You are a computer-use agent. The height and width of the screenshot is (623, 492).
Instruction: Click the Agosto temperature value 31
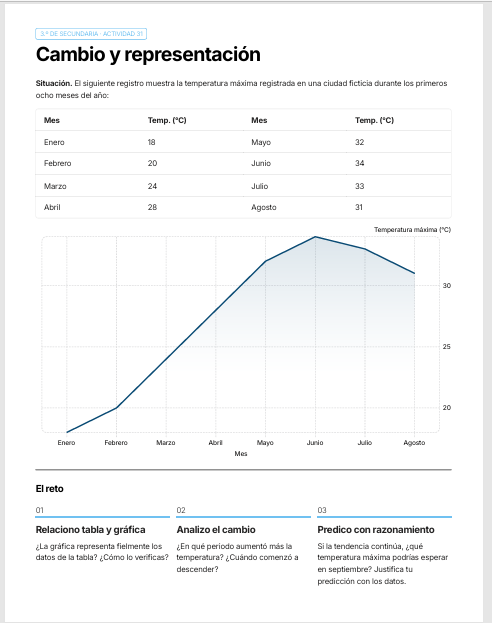(358, 207)
